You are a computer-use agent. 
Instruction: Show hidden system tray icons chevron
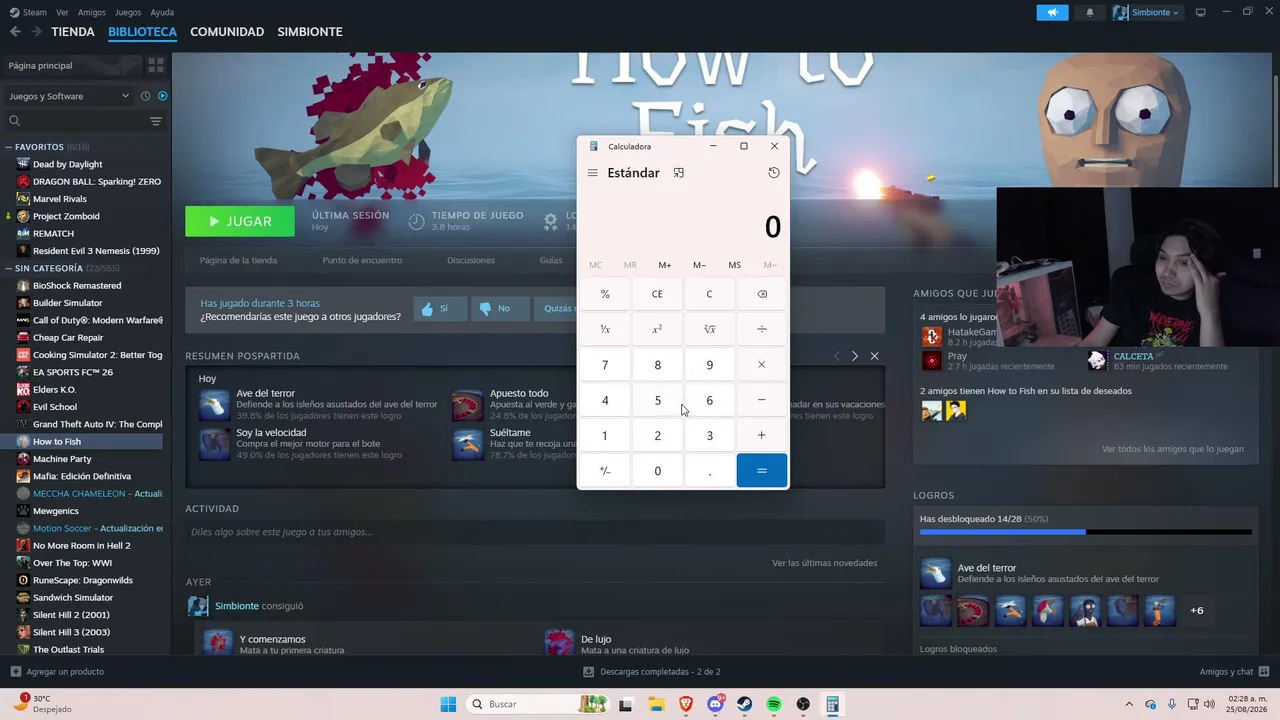coord(1129,704)
